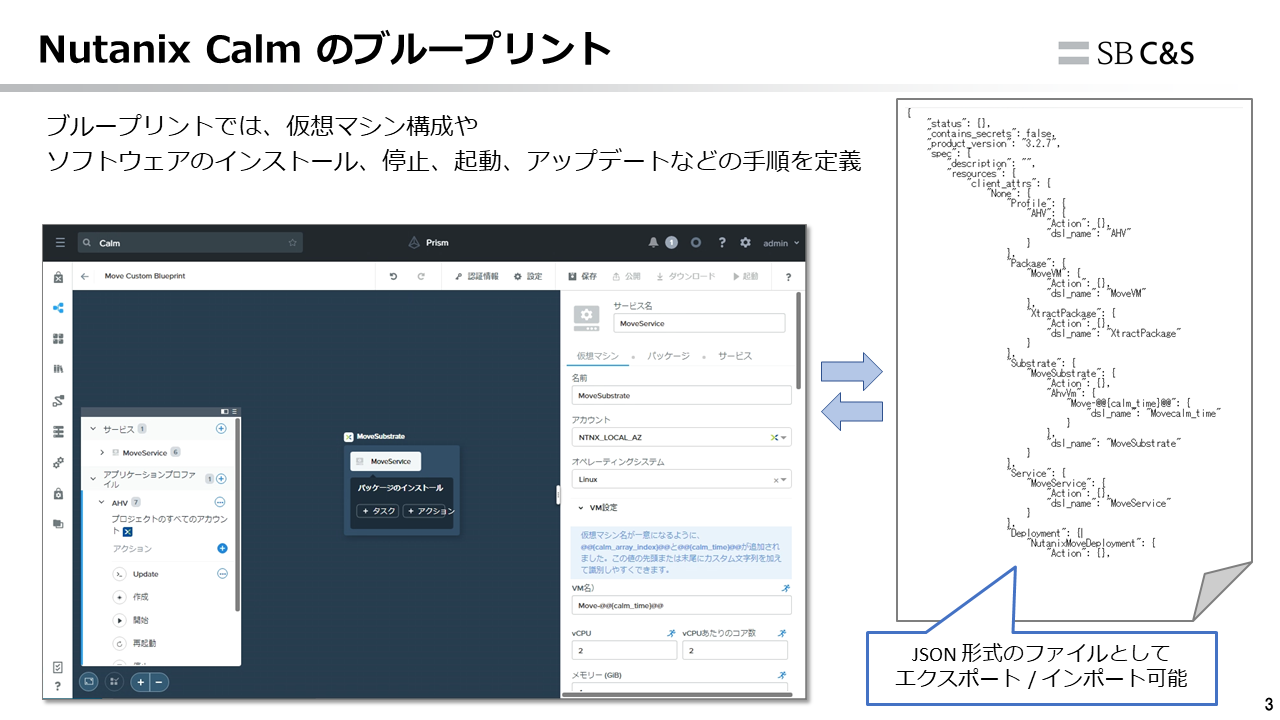Click the + タスク button
This screenshot has width=1280, height=720.
point(378,511)
